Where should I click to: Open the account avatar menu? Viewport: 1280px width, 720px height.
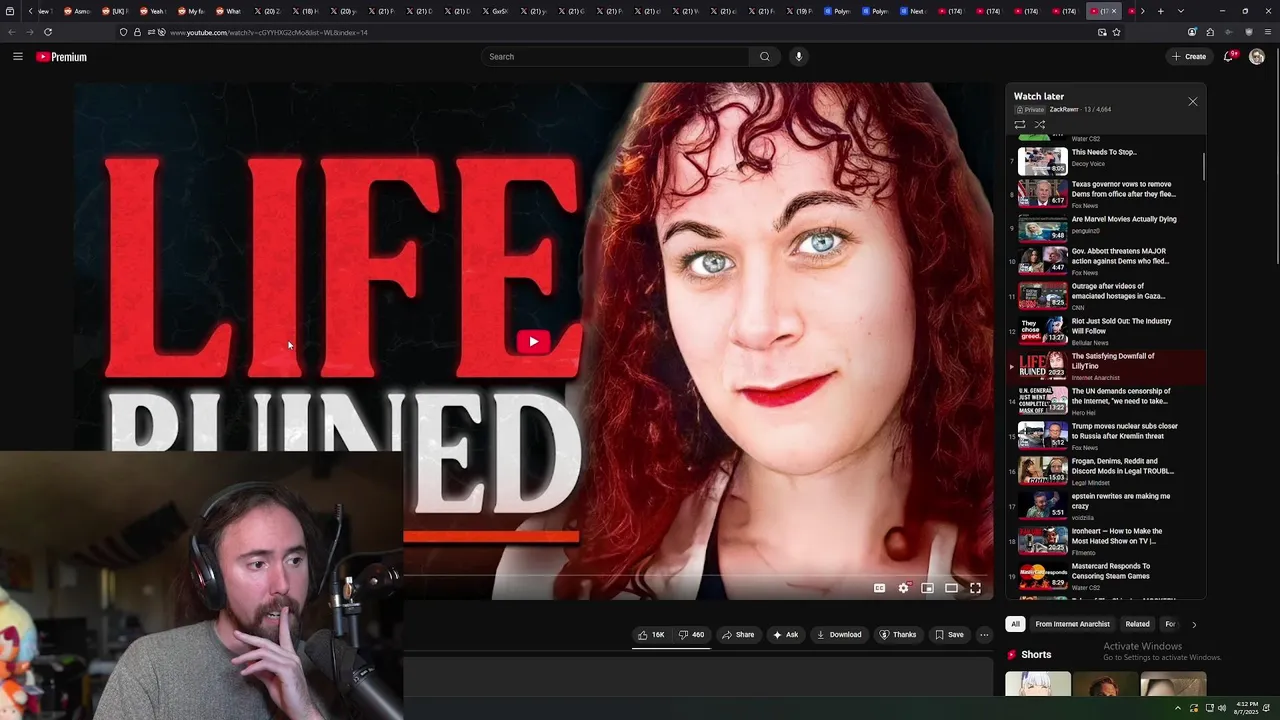pos(1257,57)
